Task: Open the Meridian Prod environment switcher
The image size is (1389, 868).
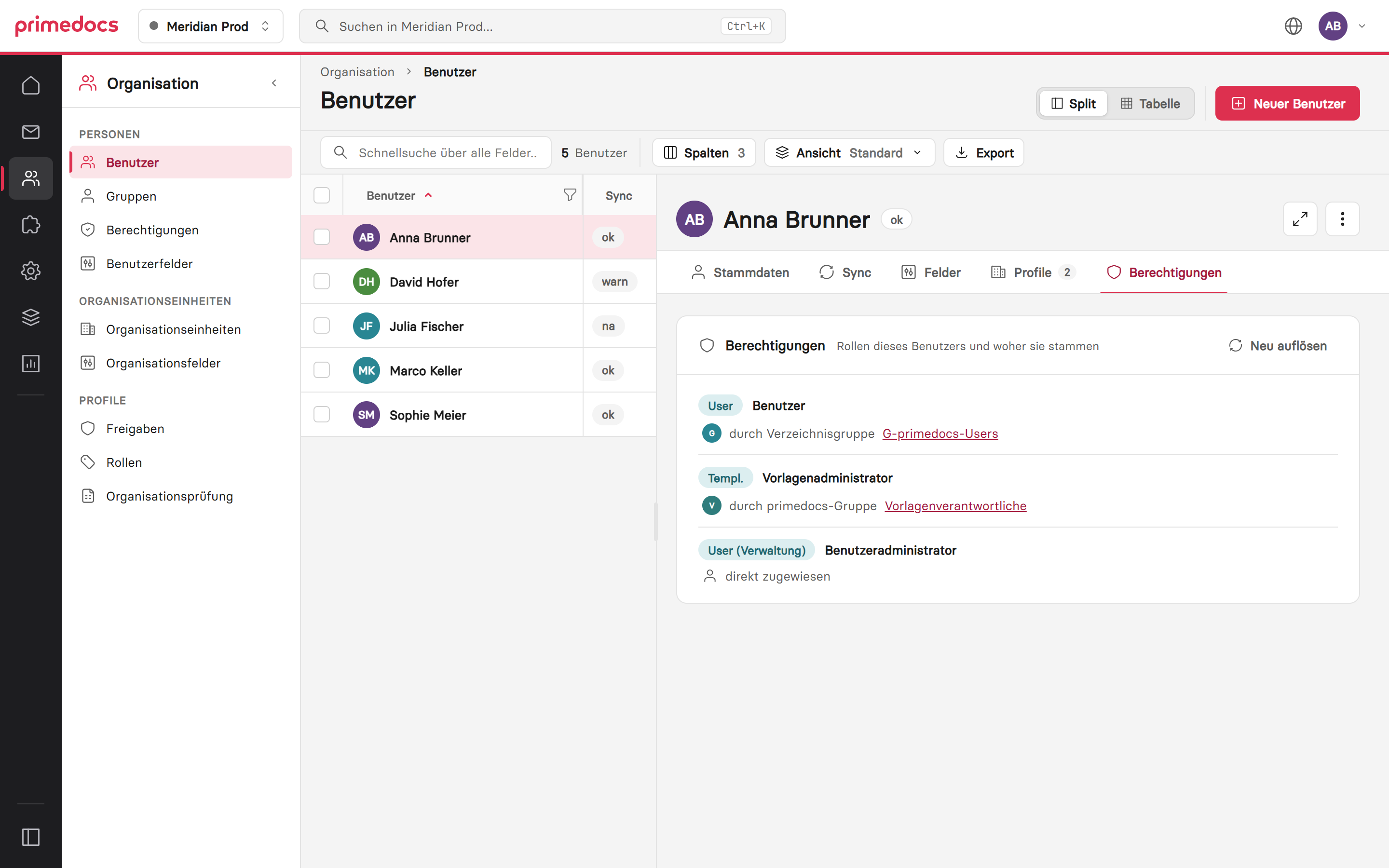Action: (211, 26)
